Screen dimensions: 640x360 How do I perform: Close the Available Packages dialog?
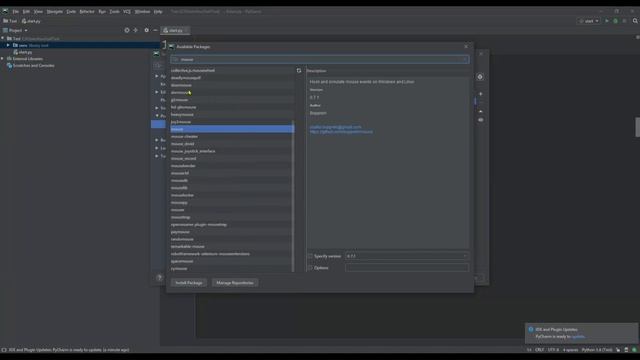point(466,47)
